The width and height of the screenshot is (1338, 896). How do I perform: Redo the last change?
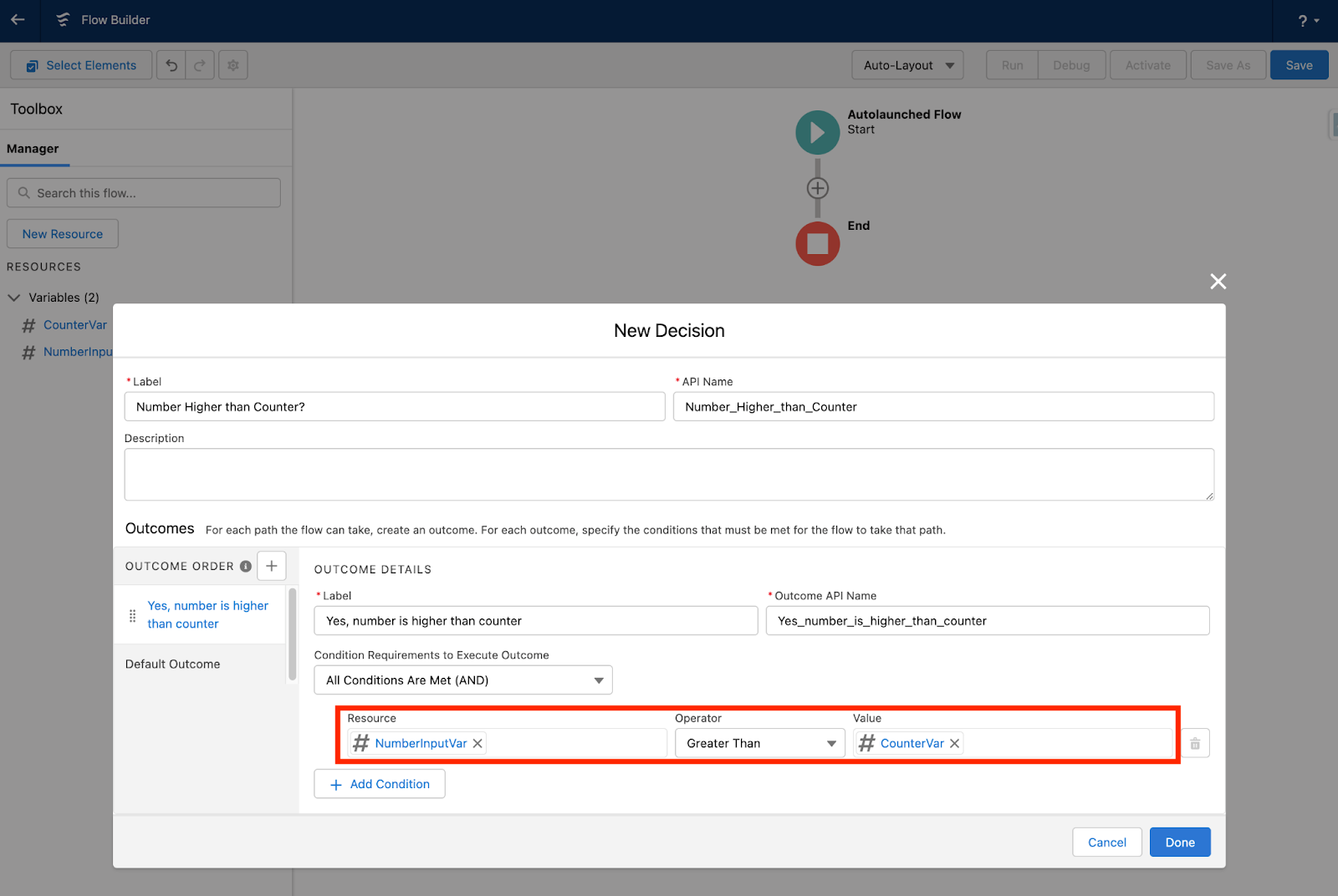(200, 64)
